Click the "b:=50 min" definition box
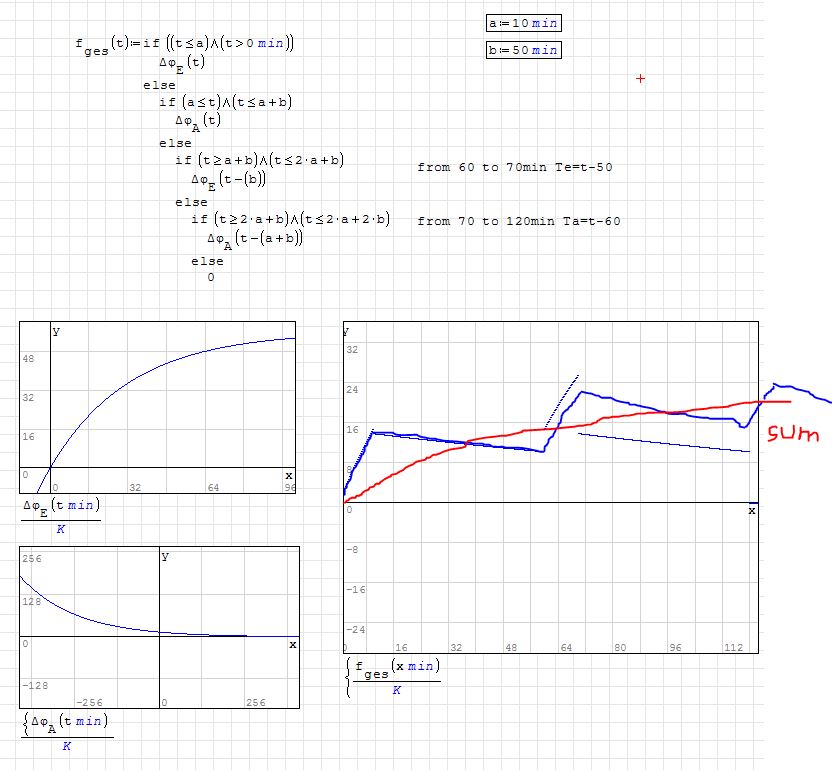 [x=524, y=50]
